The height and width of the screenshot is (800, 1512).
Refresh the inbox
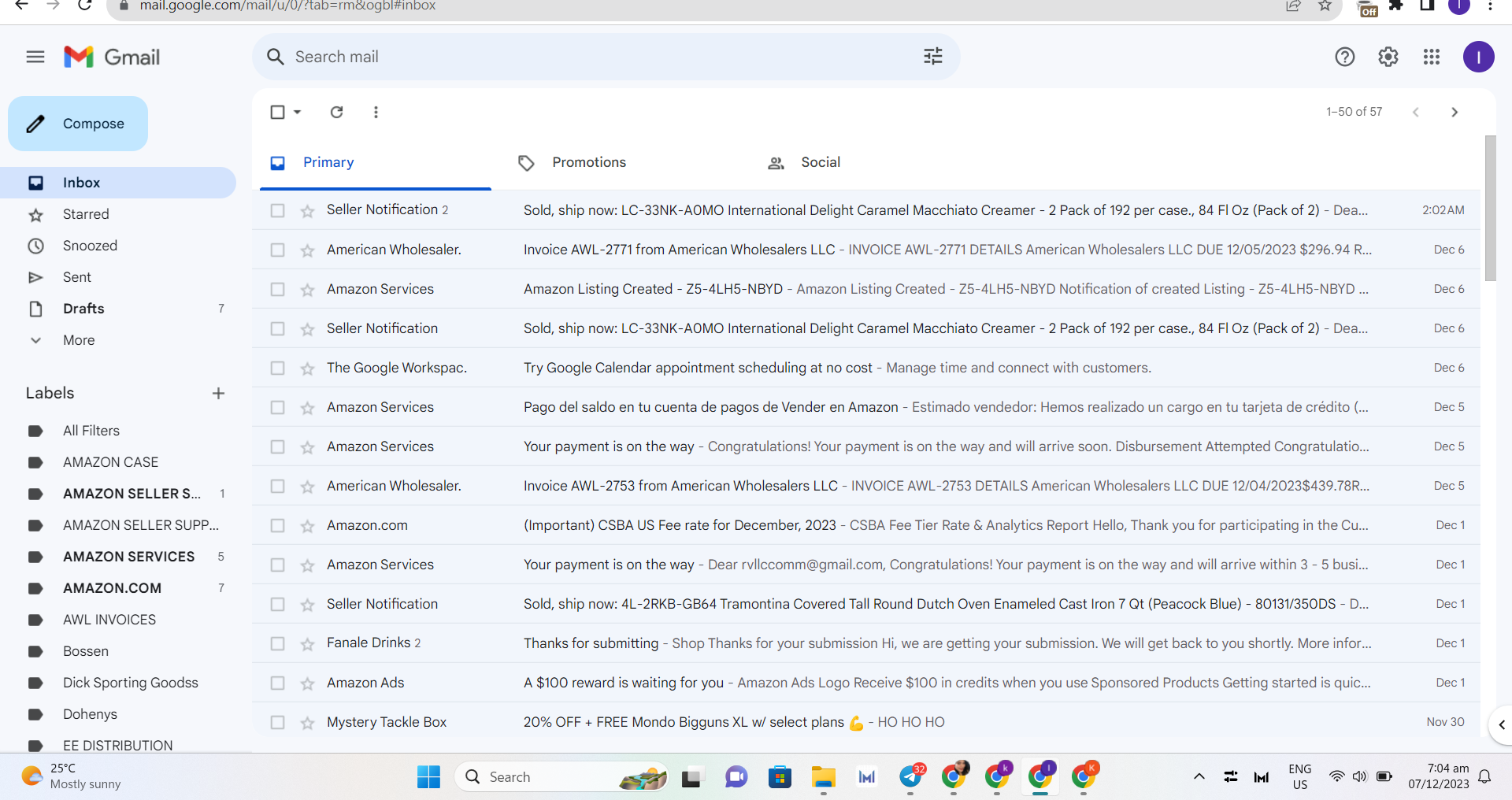(x=336, y=112)
